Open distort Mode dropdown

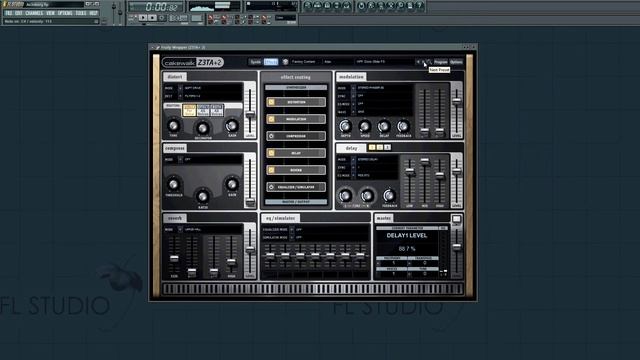click(x=180, y=88)
